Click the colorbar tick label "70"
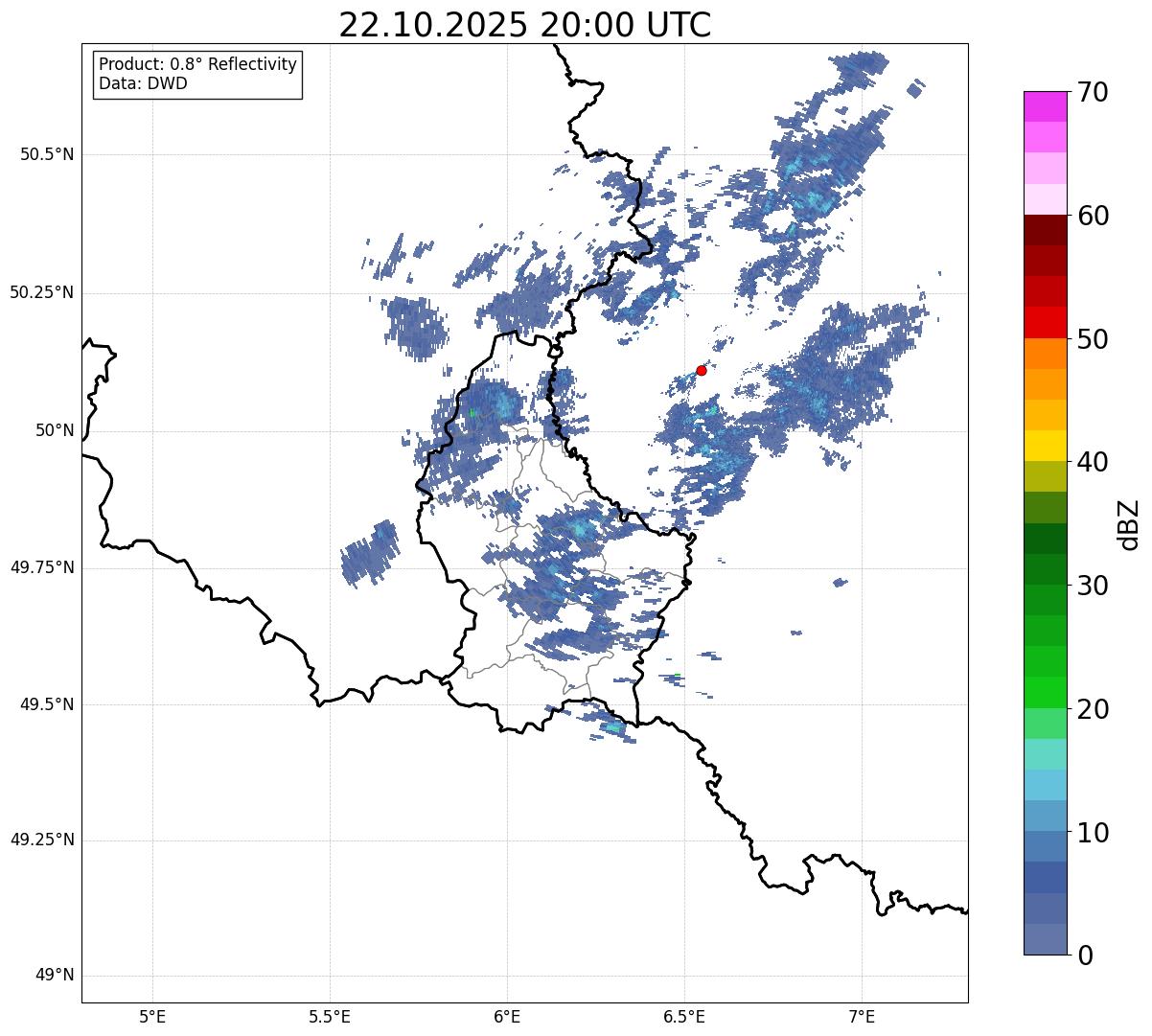The image size is (1152, 1036). point(1093,92)
